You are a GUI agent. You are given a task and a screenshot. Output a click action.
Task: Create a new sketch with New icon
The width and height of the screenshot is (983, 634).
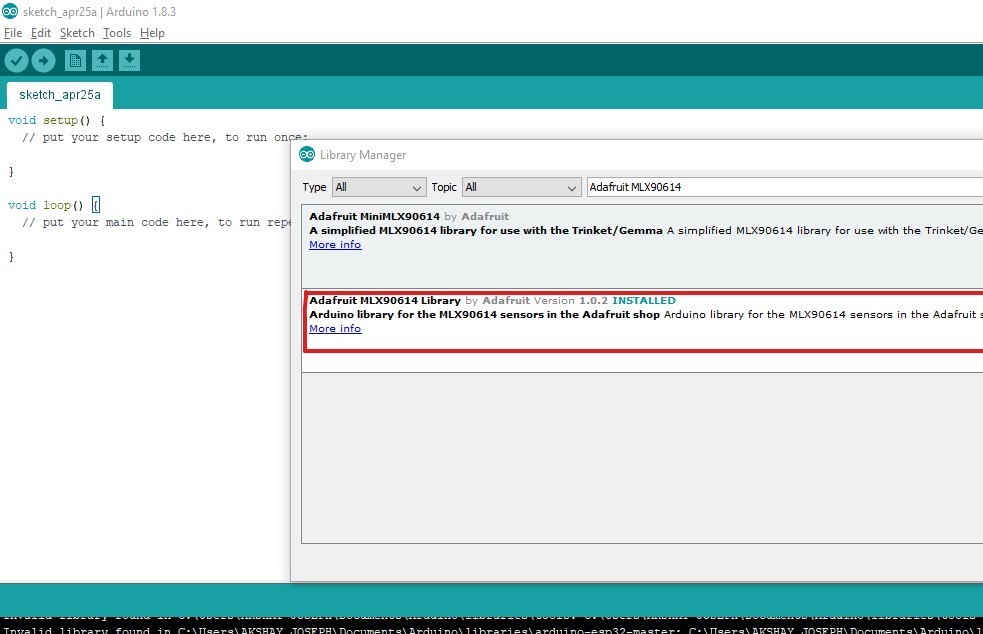75,61
